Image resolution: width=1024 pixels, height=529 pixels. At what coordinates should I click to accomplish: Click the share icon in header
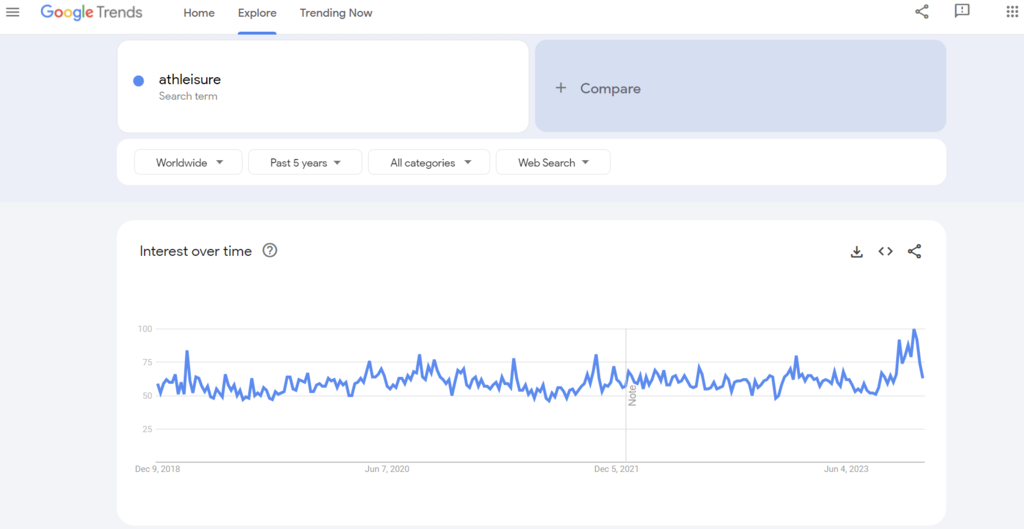tap(922, 12)
